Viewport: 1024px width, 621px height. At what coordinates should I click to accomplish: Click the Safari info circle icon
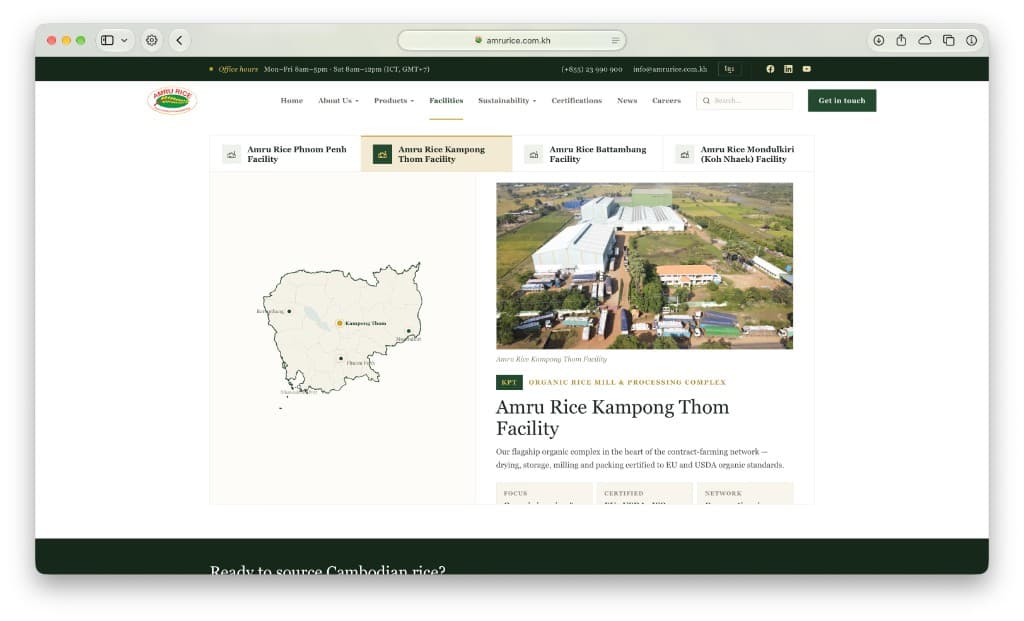click(972, 40)
